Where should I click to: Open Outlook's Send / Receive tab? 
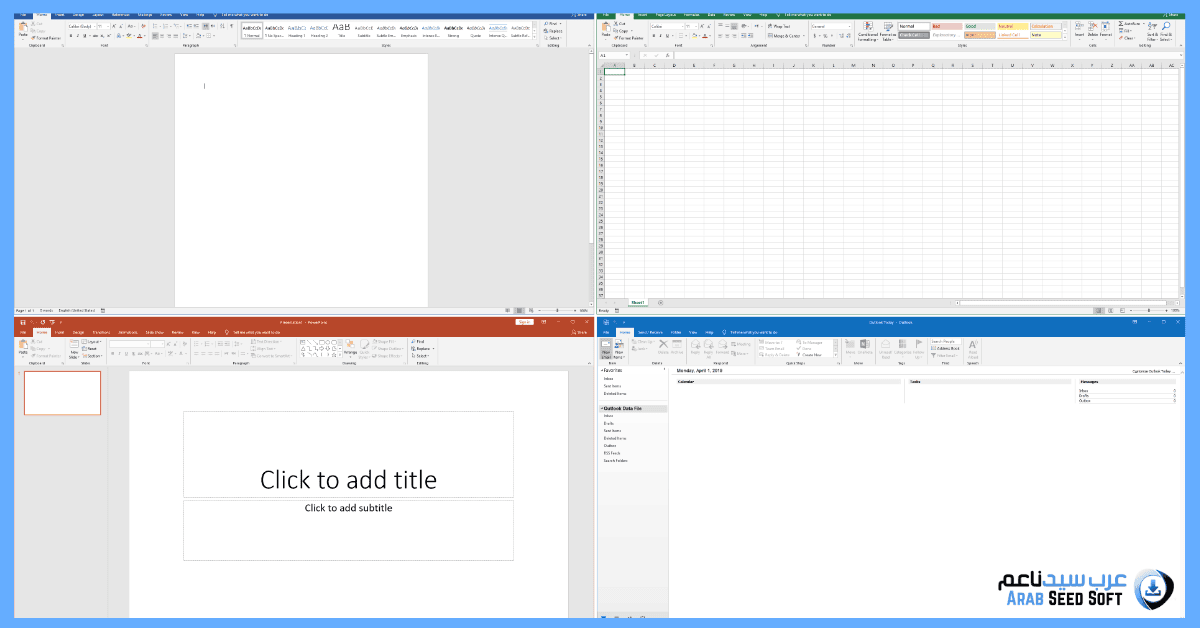[649, 332]
